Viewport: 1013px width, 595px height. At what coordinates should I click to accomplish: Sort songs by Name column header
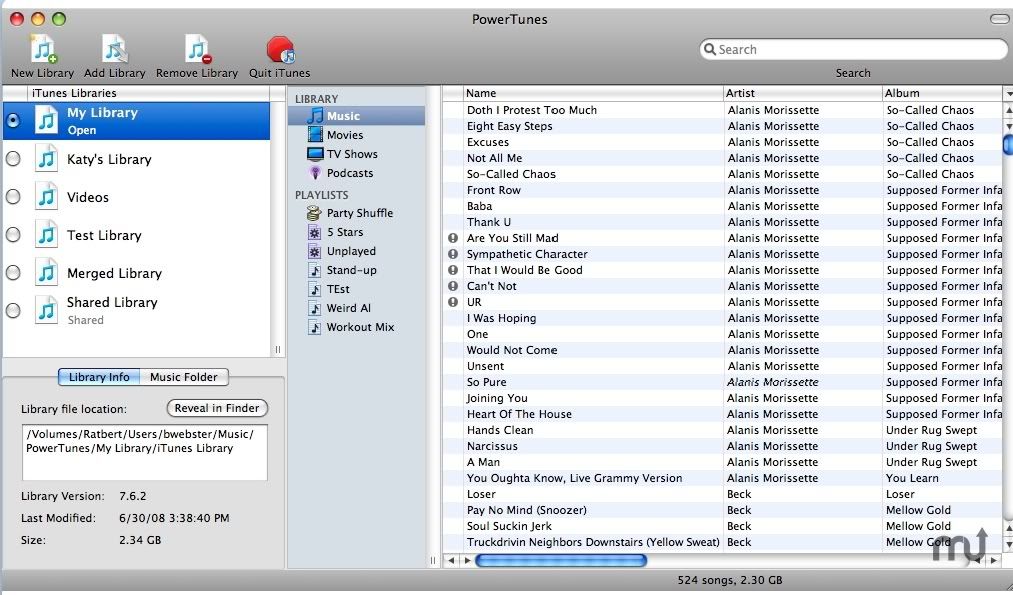pos(592,93)
